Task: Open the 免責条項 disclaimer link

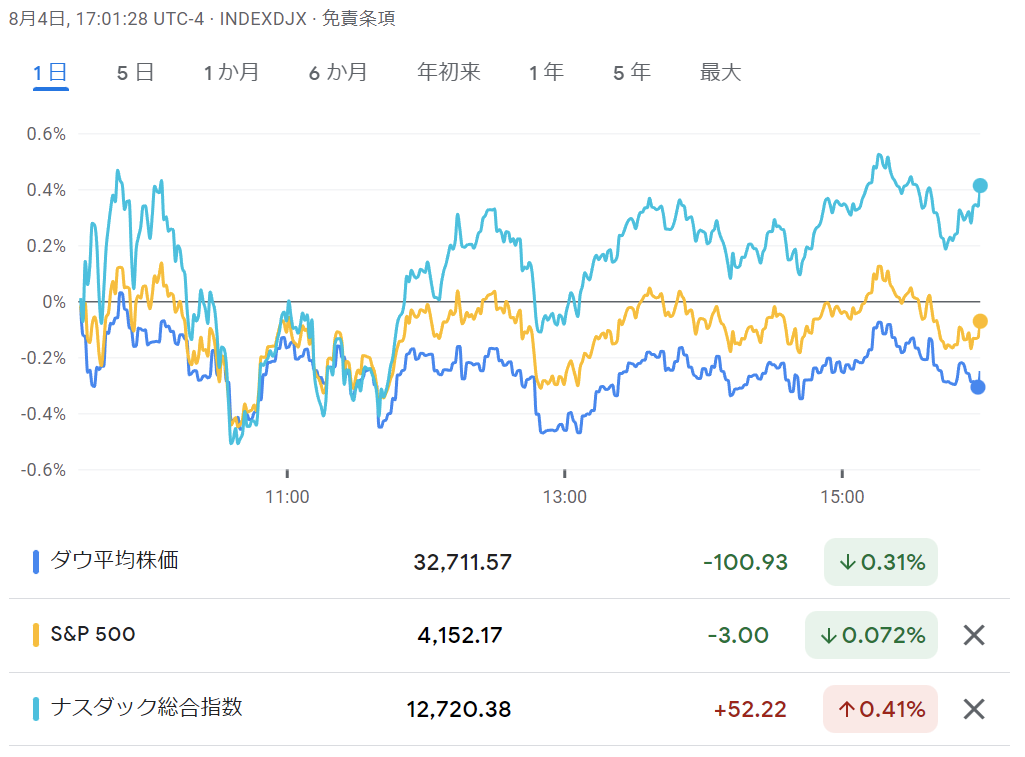Action: (358, 18)
